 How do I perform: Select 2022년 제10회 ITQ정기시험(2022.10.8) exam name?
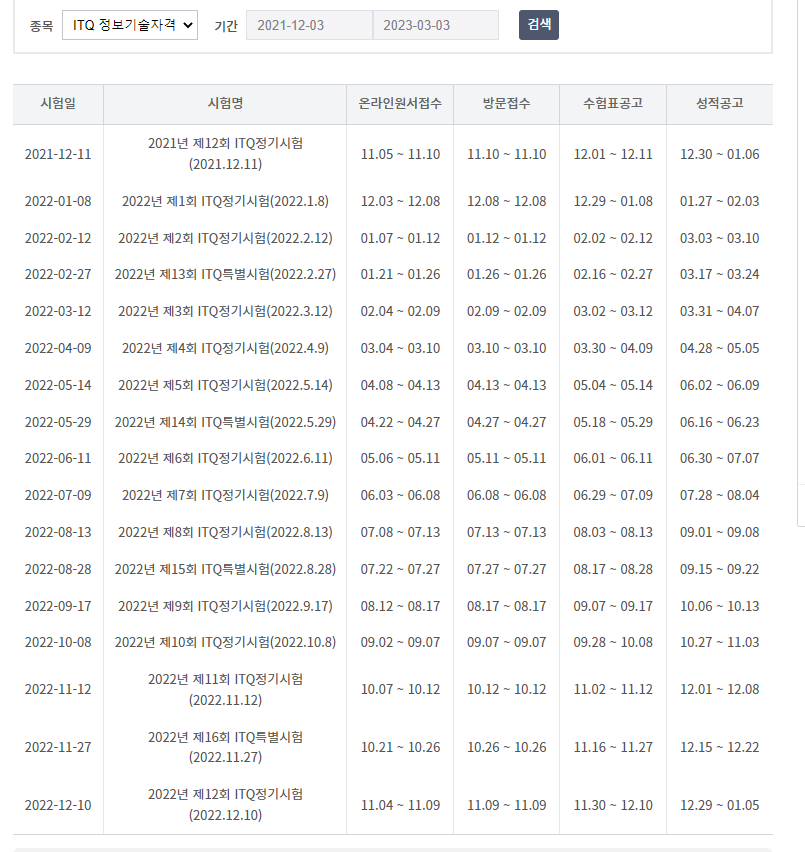coord(225,642)
